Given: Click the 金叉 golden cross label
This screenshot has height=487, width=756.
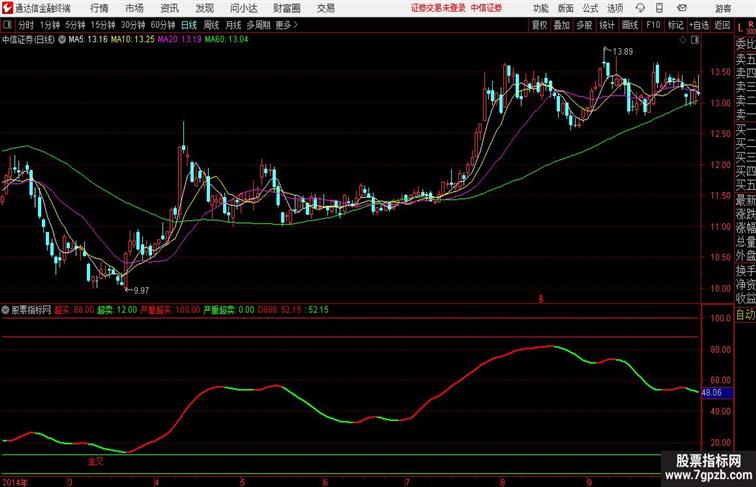Looking at the screenshot, I should [x=95, y=462].
